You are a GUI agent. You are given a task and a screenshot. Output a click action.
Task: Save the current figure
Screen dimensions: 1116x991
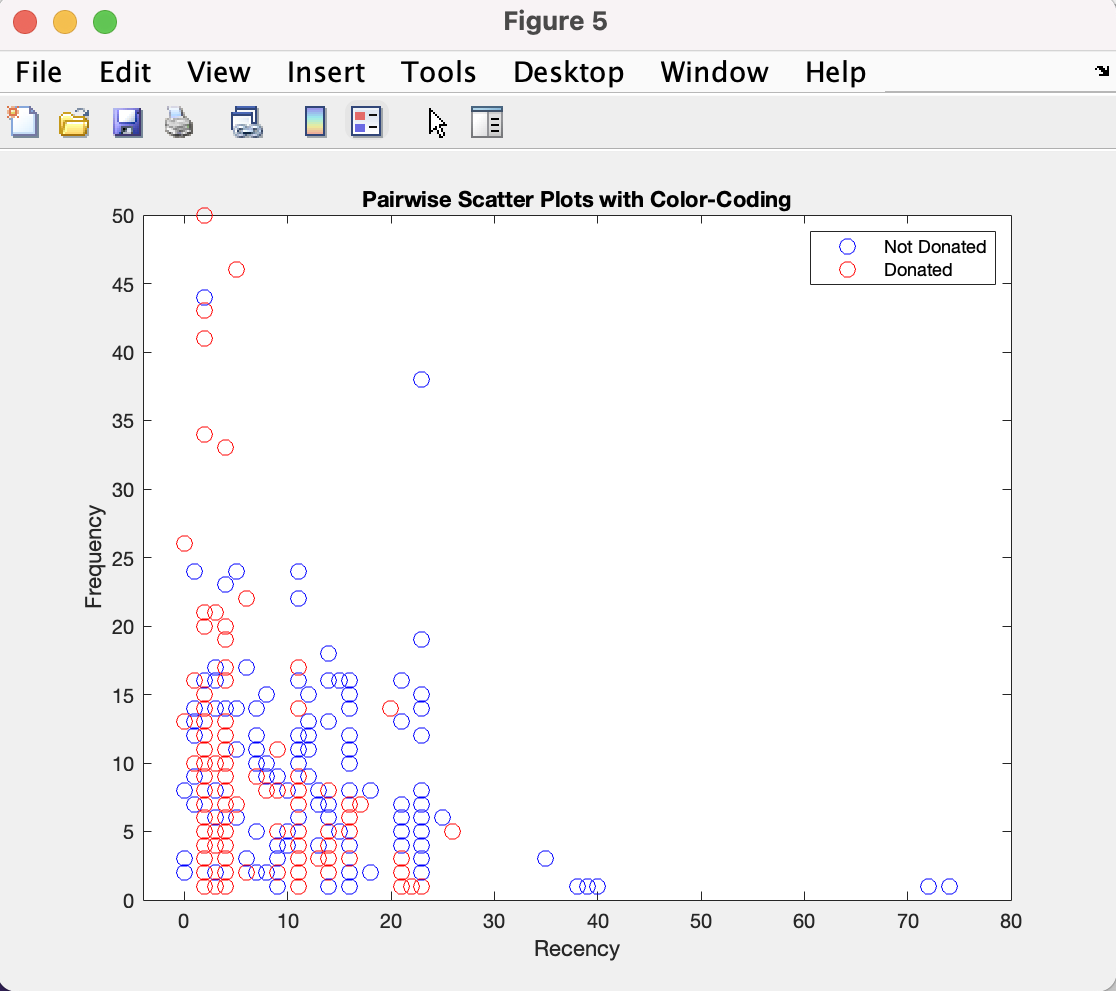(127, 121)
